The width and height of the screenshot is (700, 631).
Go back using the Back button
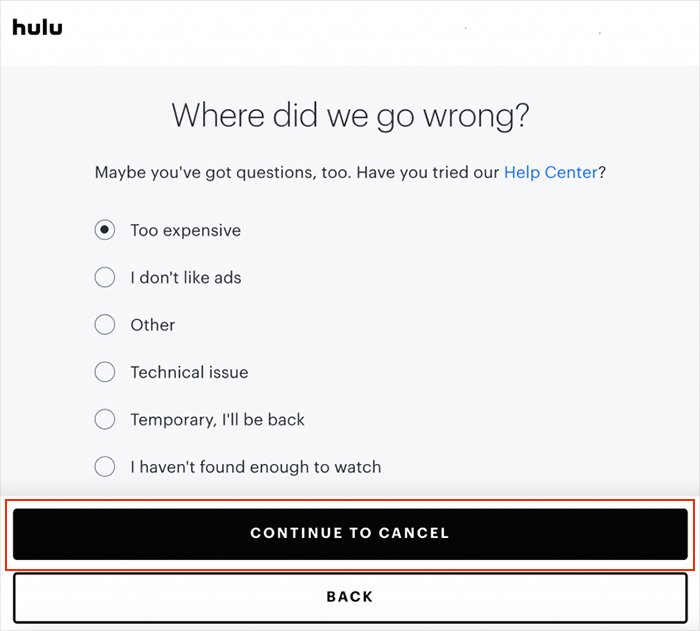(x=350, y=597)
